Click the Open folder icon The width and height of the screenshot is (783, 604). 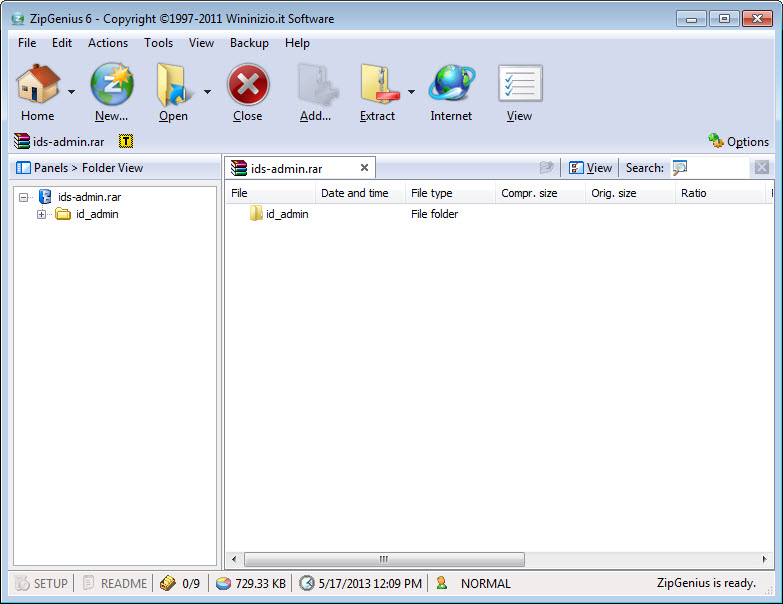[173, 84]
